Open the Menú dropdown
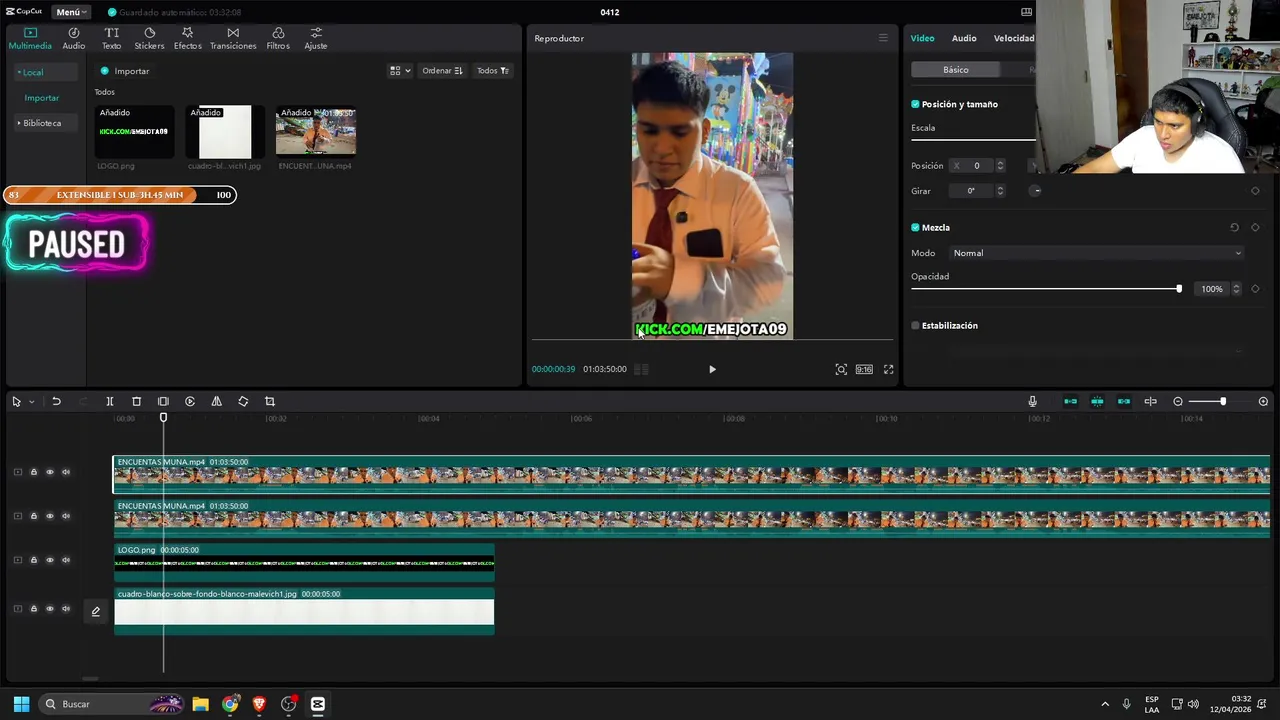 pos(71,12)
